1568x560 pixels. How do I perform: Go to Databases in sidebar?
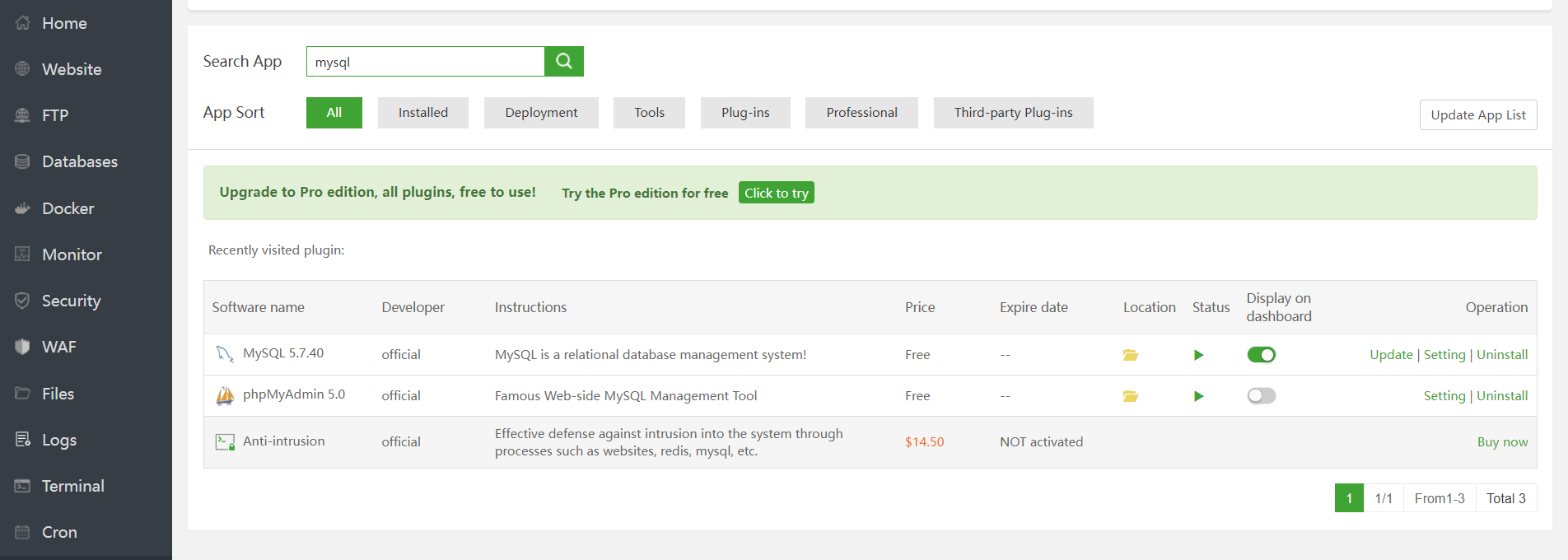(79, 161)
